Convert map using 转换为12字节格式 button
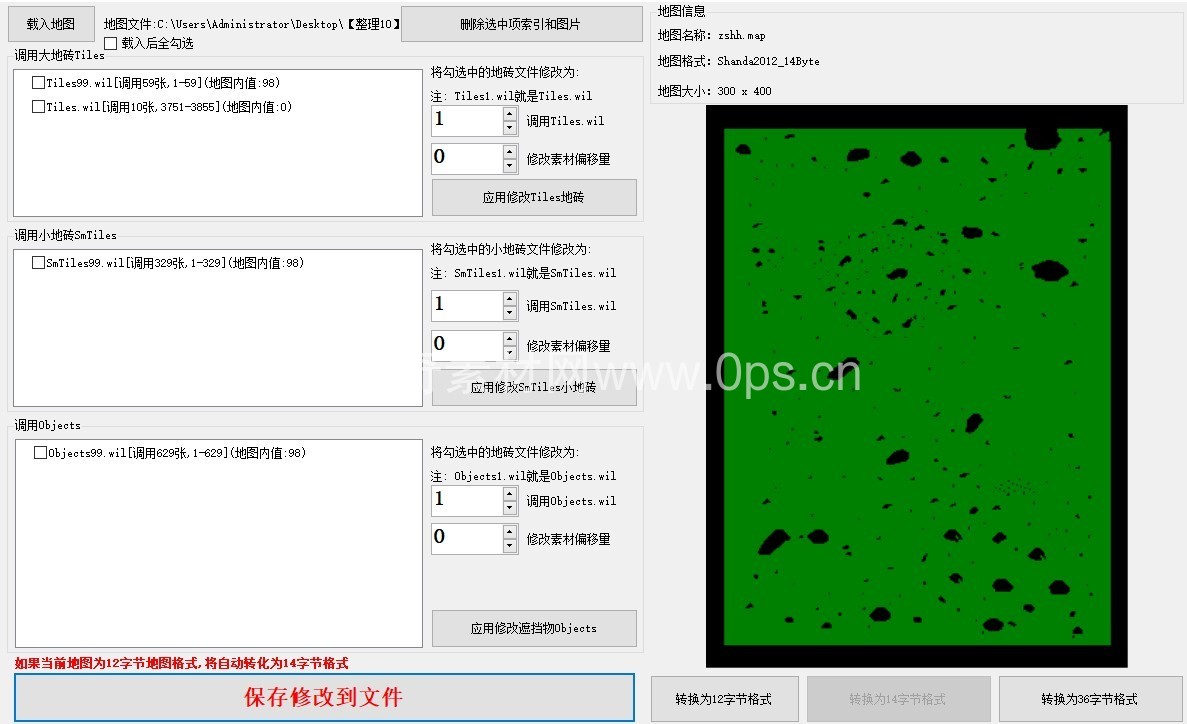 [723, 699]
